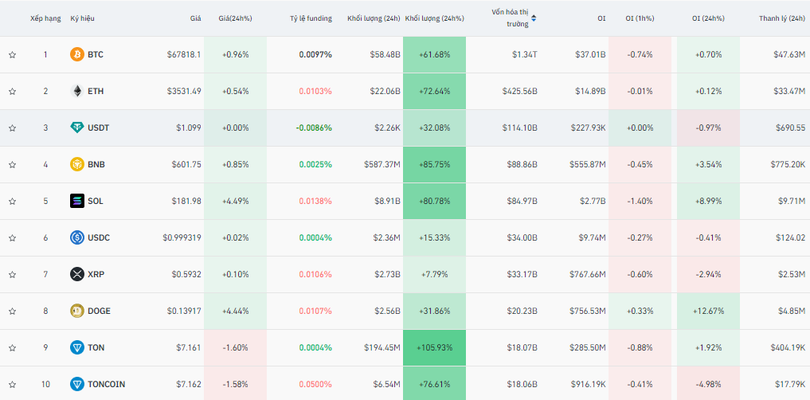Toggle favorite star for BTC row
The height and width of the screenshot is (400, 810).
[x=12, y=54]
